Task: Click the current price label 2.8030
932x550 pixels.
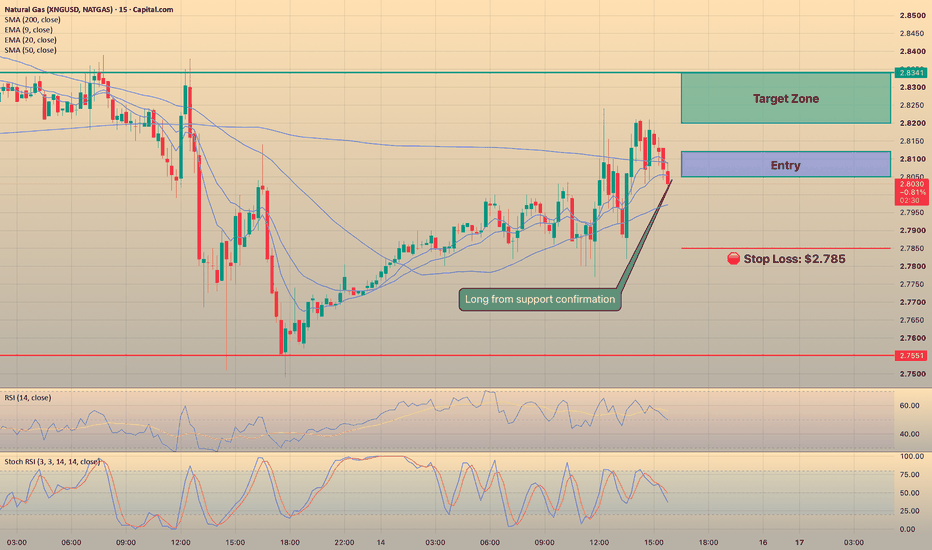Action: tap(912, 184)
